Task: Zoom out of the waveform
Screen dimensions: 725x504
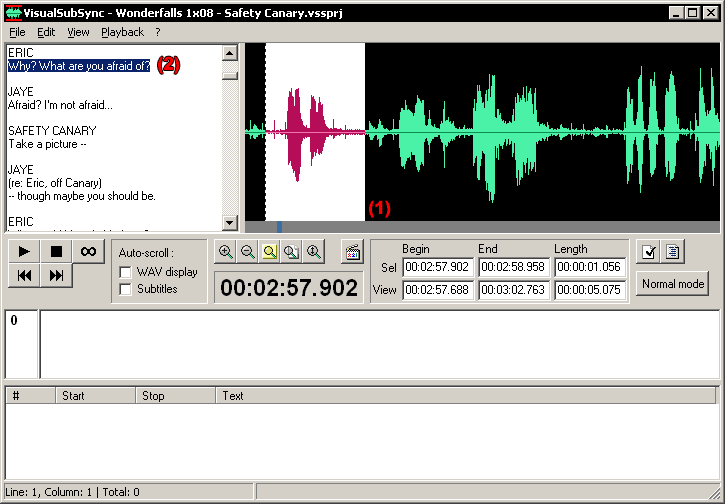Action: pos(248,252)
